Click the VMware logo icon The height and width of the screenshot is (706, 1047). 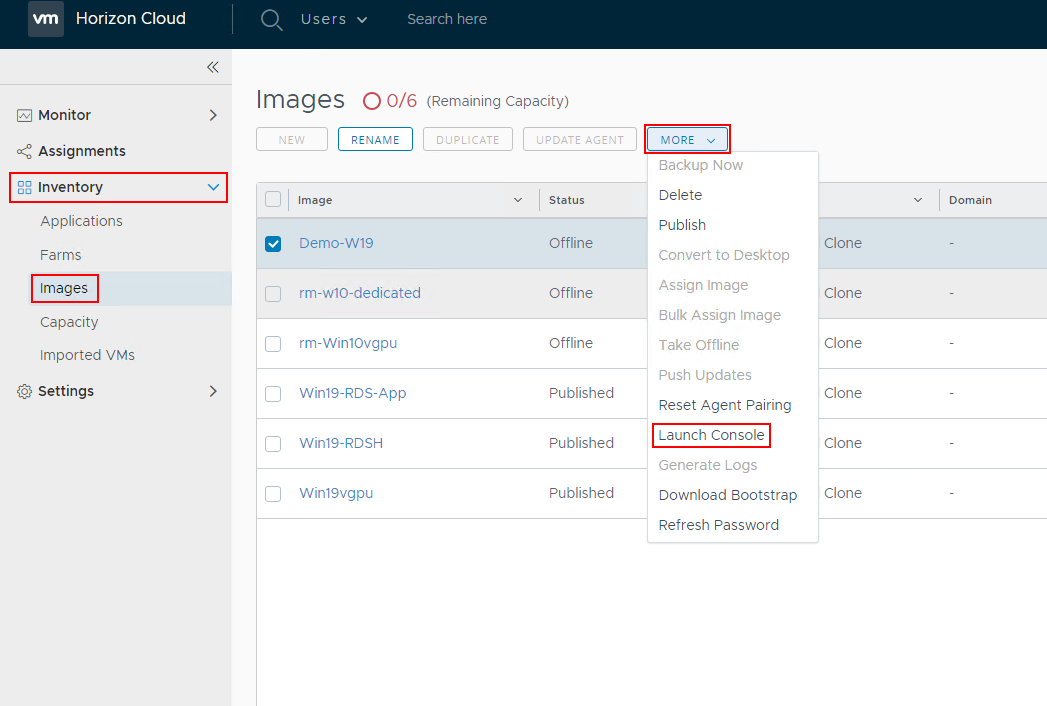click(x=46, y=19)
